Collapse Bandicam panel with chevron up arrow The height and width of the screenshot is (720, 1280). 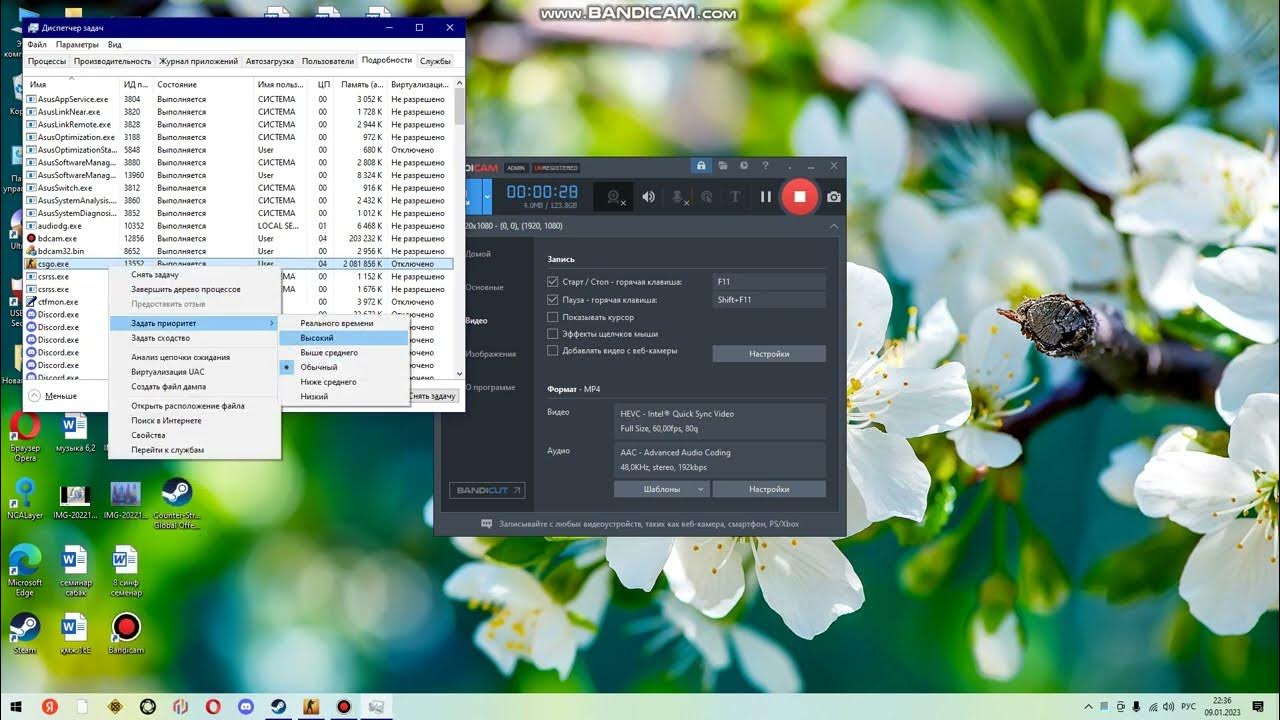(834, 227)
